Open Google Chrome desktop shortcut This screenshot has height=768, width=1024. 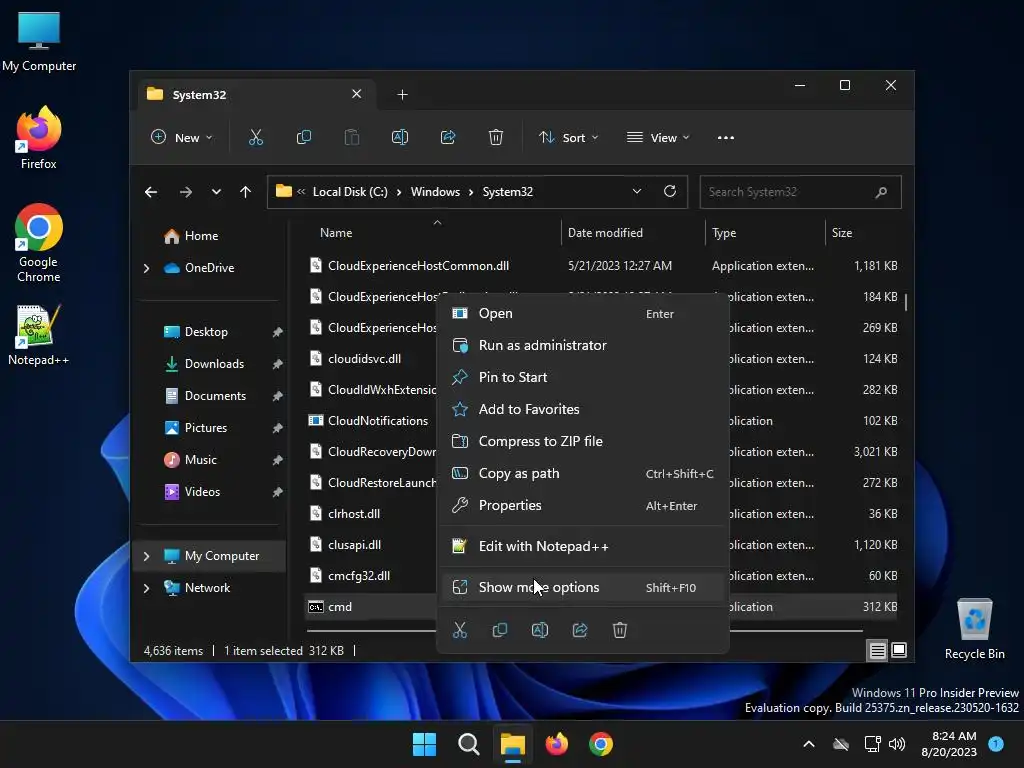[39, 243]
